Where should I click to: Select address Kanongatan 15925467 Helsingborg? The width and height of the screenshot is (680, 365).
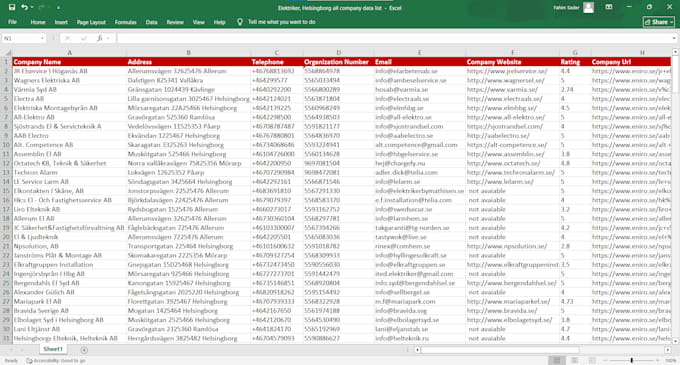[188, 283]
